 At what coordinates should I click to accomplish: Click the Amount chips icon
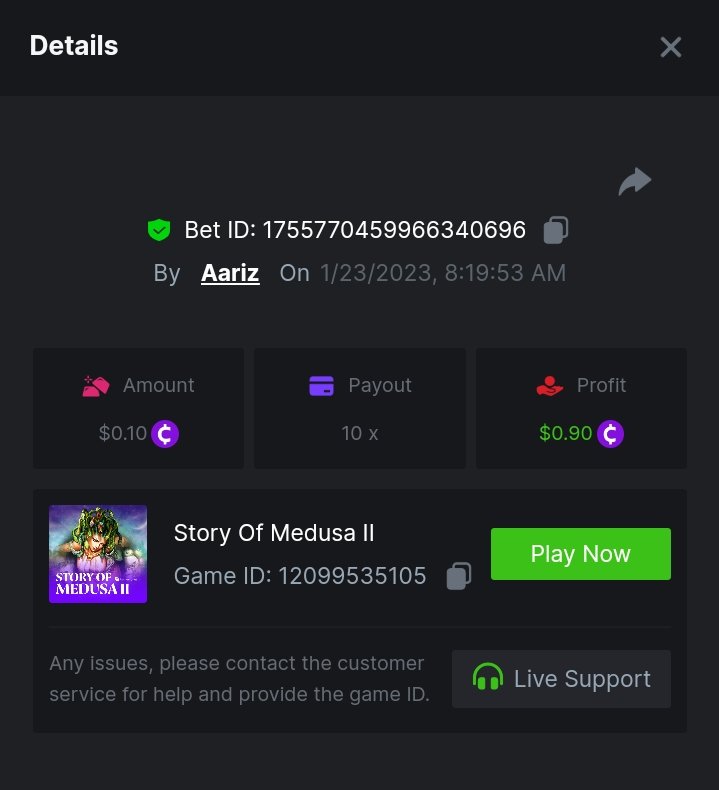[x=96, y=386]
